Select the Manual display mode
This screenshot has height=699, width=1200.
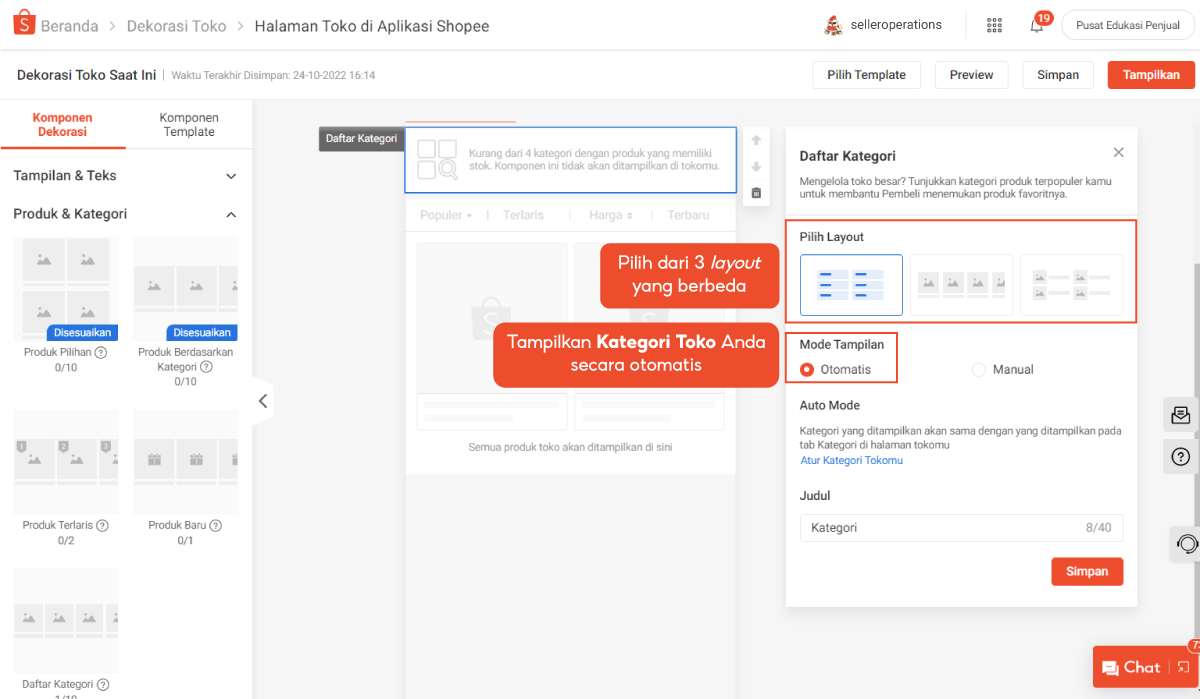[979, 370]
